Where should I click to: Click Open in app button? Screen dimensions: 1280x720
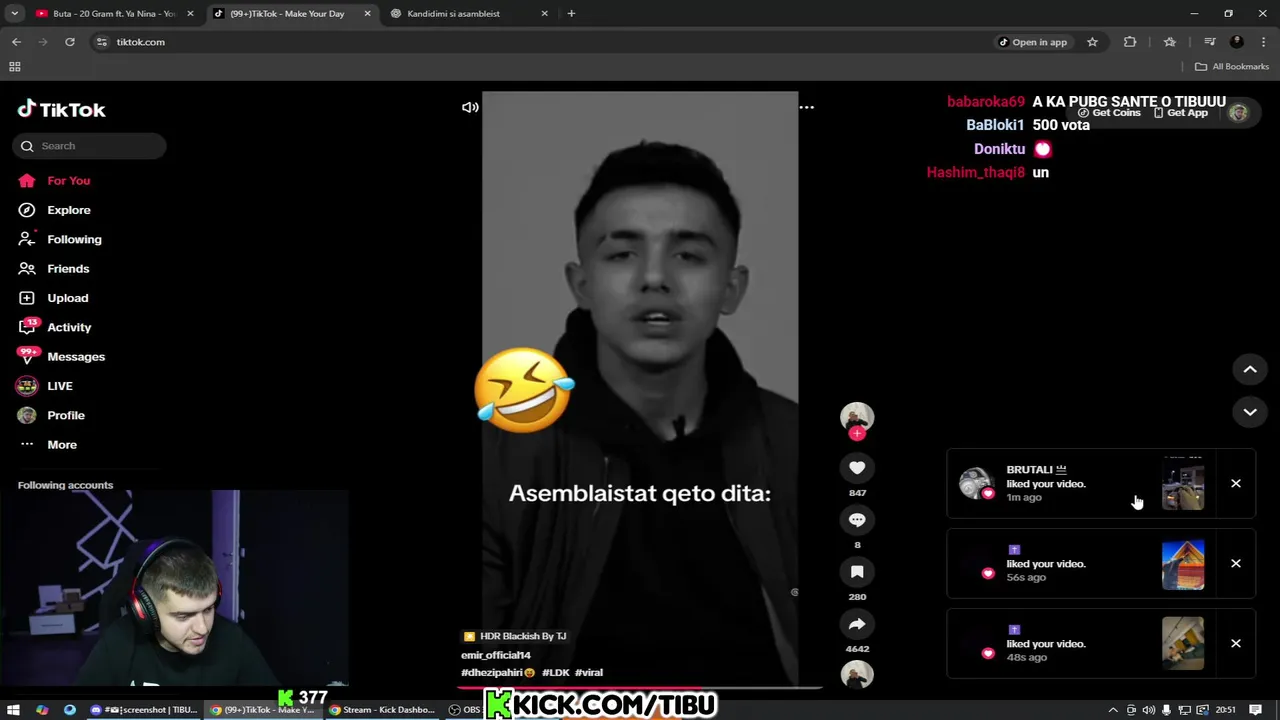[x=1033, y=42]
